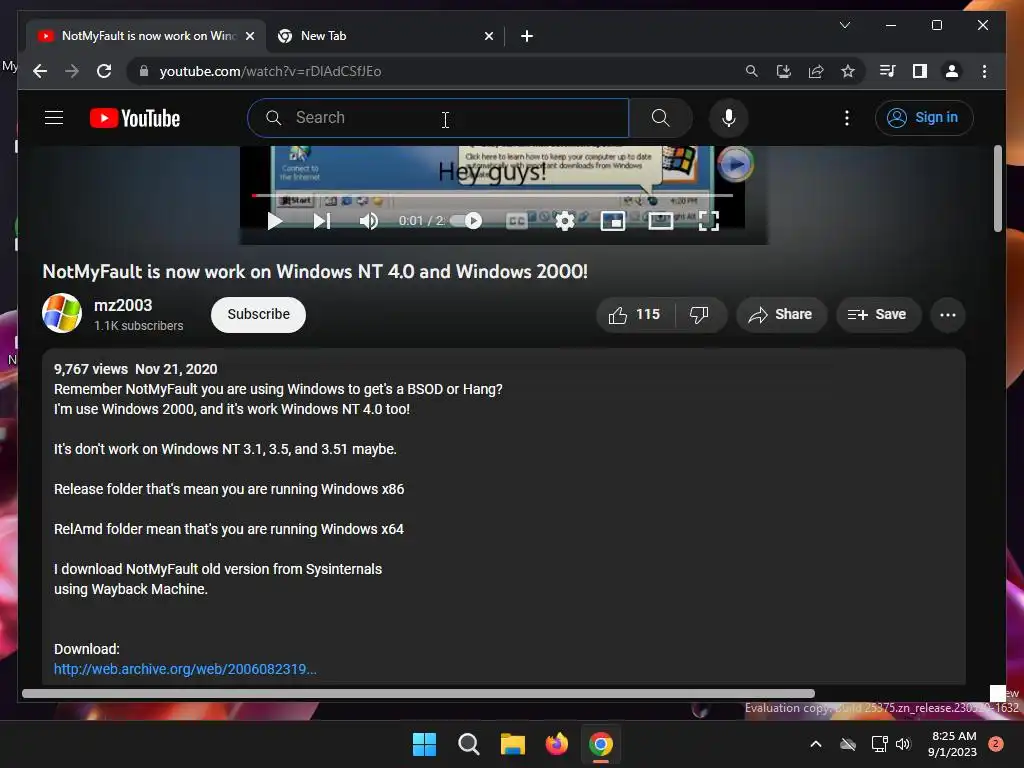Select the Chrome taskbar icon

[x=600, y=744]
